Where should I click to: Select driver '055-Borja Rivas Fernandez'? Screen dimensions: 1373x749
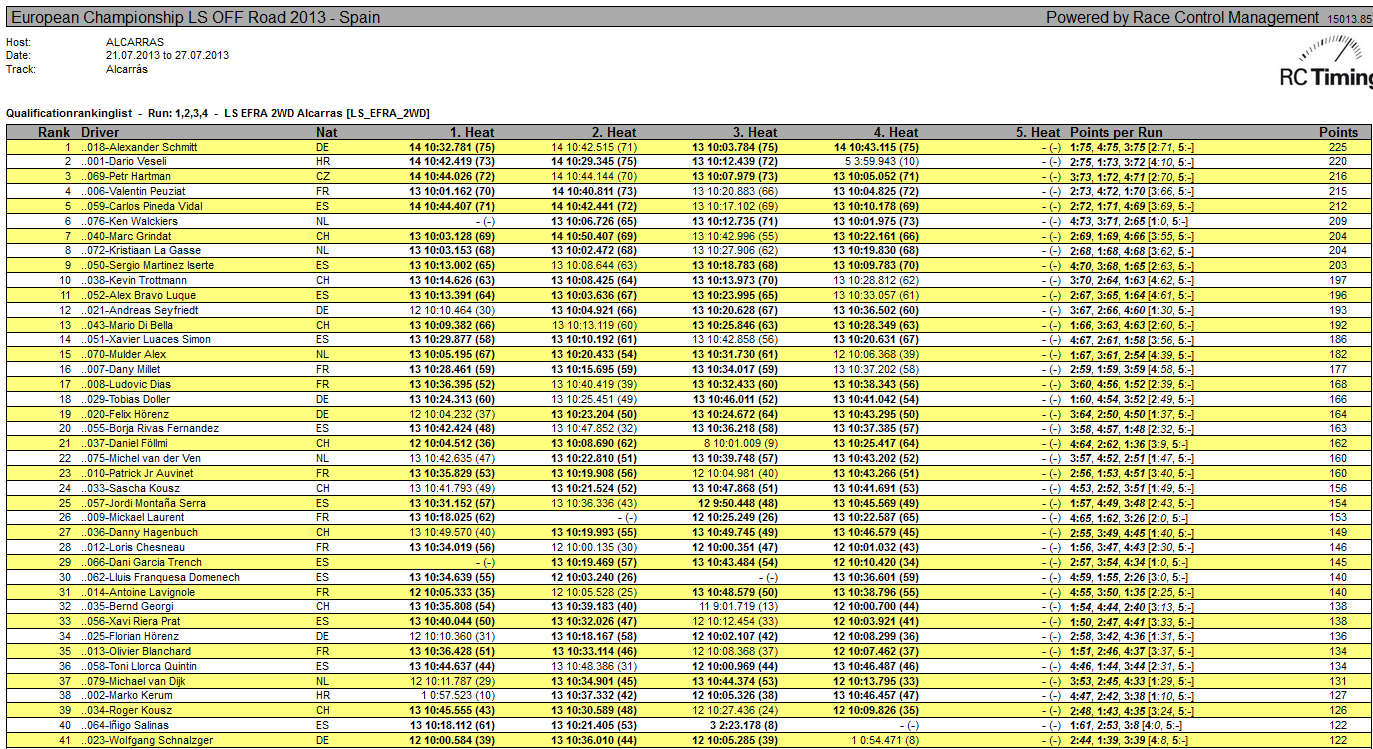coord(150,428)
